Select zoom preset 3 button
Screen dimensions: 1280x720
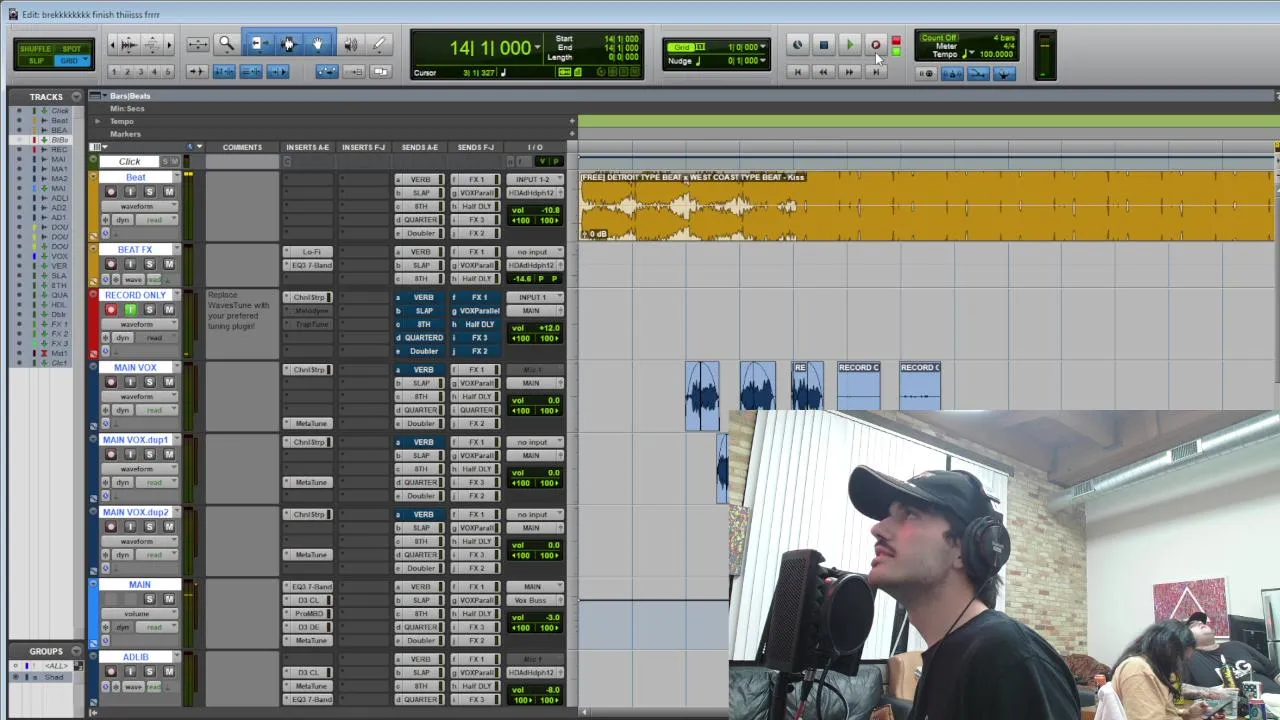[x=140, y=72]
